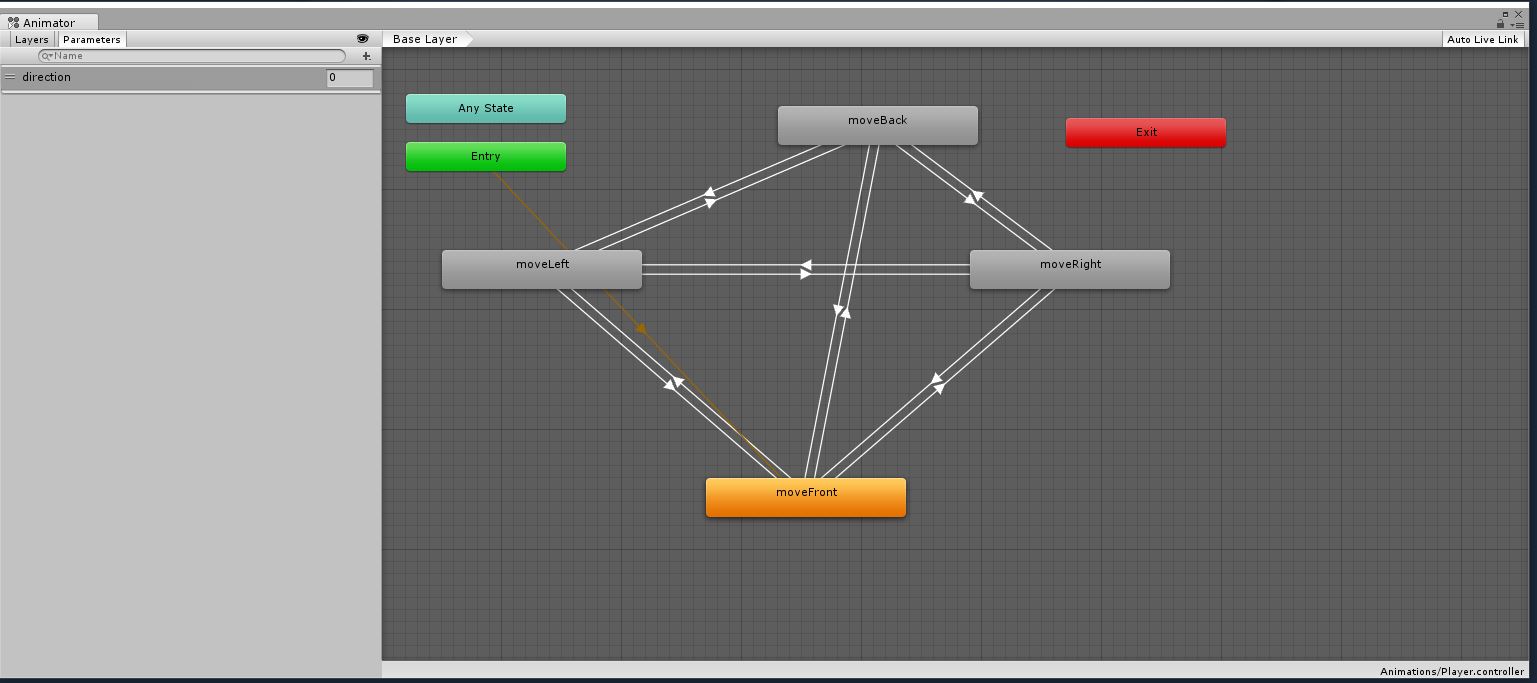Open the Animator window options menu
1537x683 pixels.
1518,24
